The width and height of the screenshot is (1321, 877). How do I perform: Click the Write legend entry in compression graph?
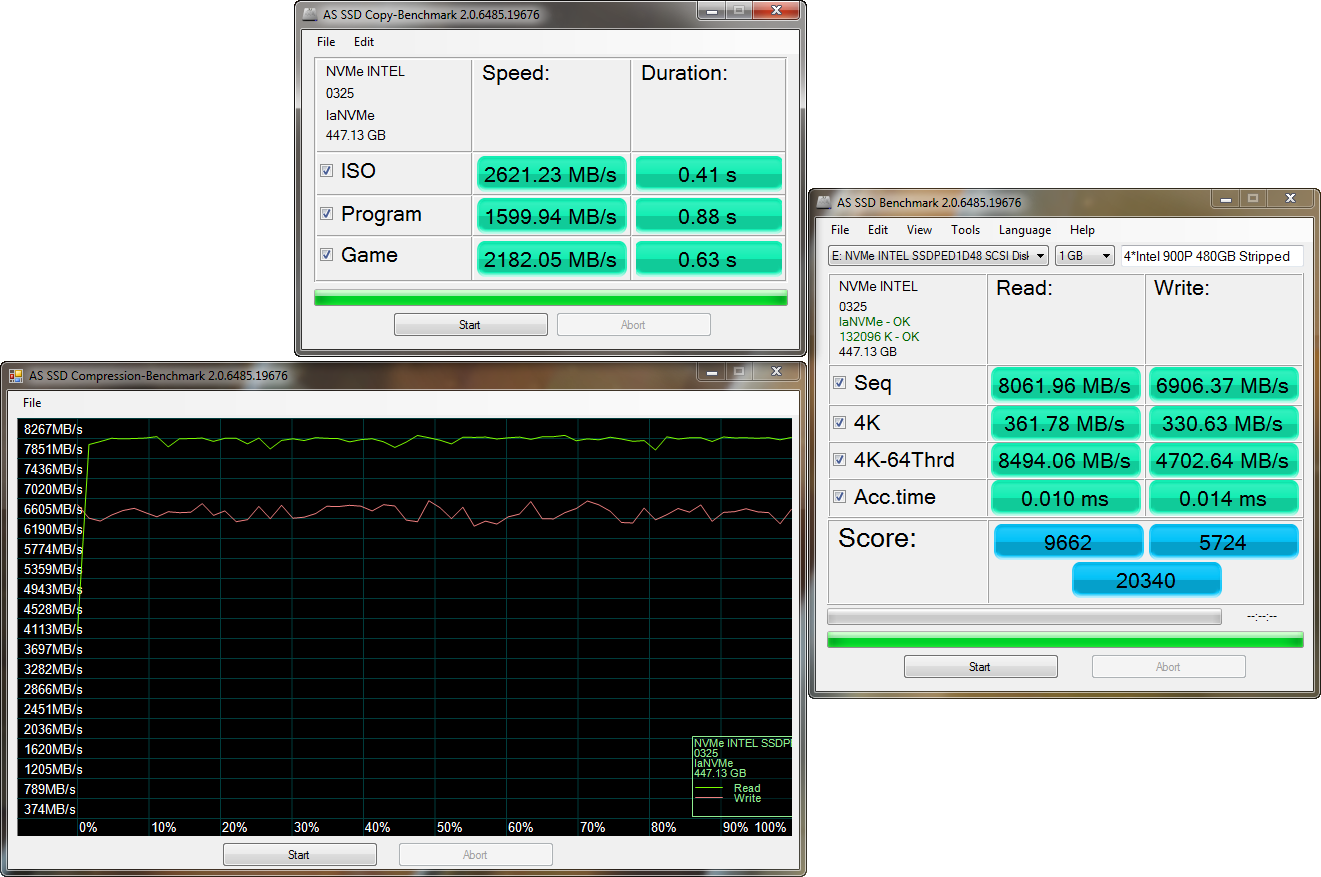coord(747,798)
